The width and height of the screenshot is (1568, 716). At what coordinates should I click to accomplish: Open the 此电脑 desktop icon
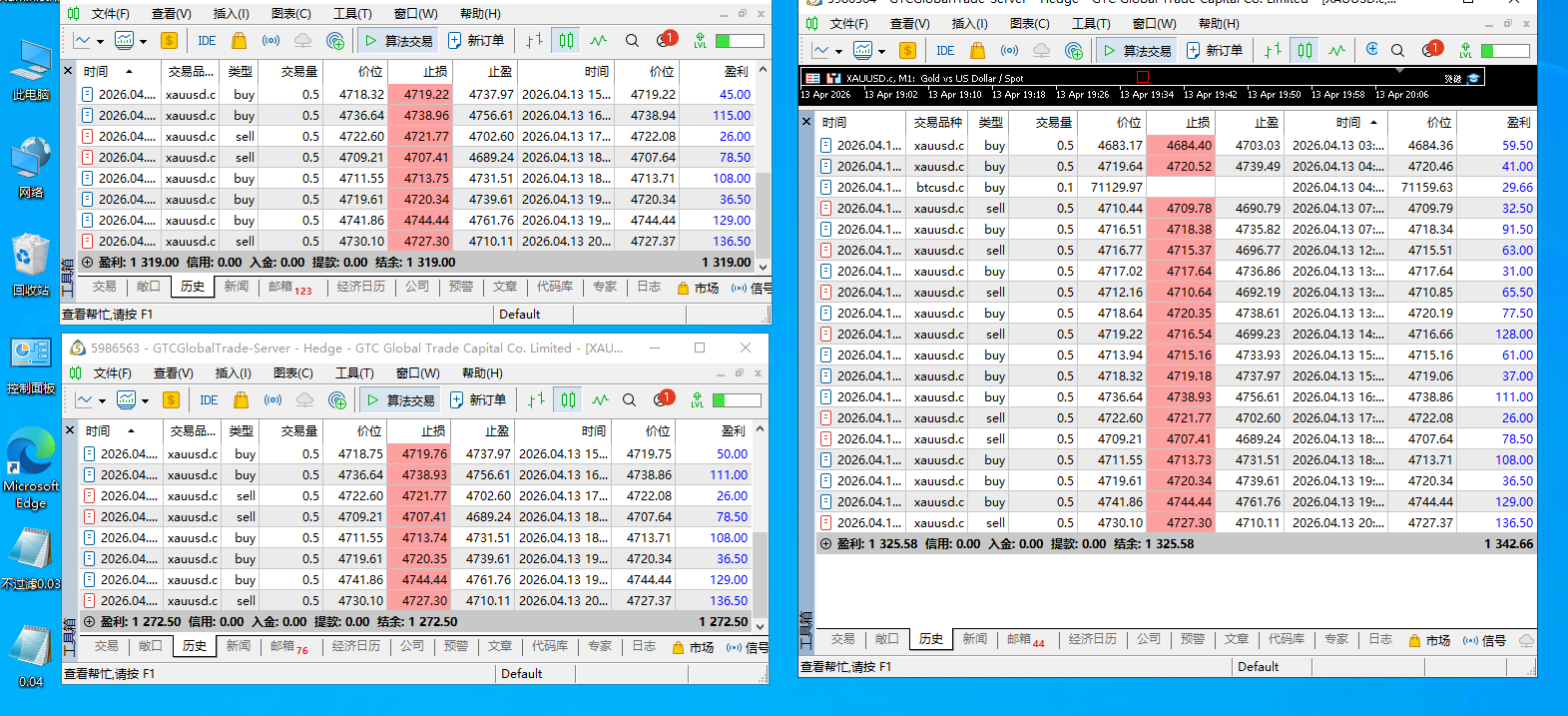click(x=31, y=70)
